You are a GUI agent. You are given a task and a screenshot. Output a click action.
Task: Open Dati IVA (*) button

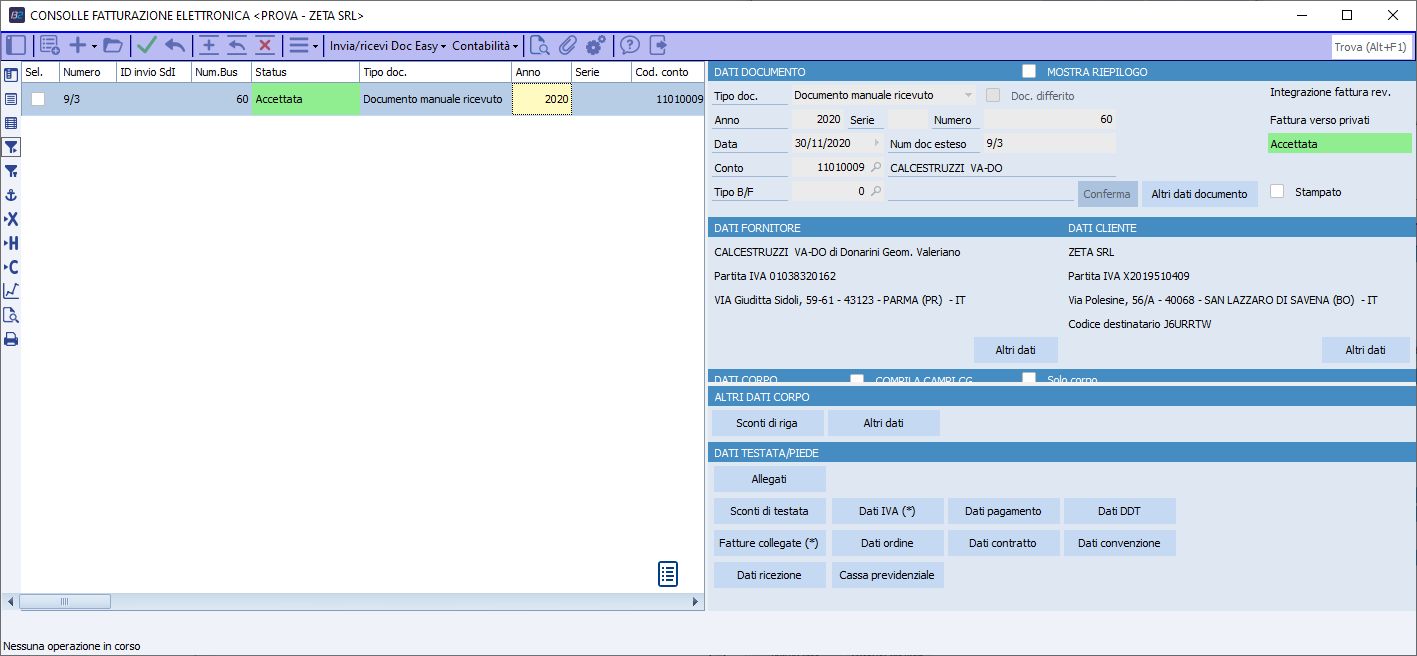(x=887, y=511)
